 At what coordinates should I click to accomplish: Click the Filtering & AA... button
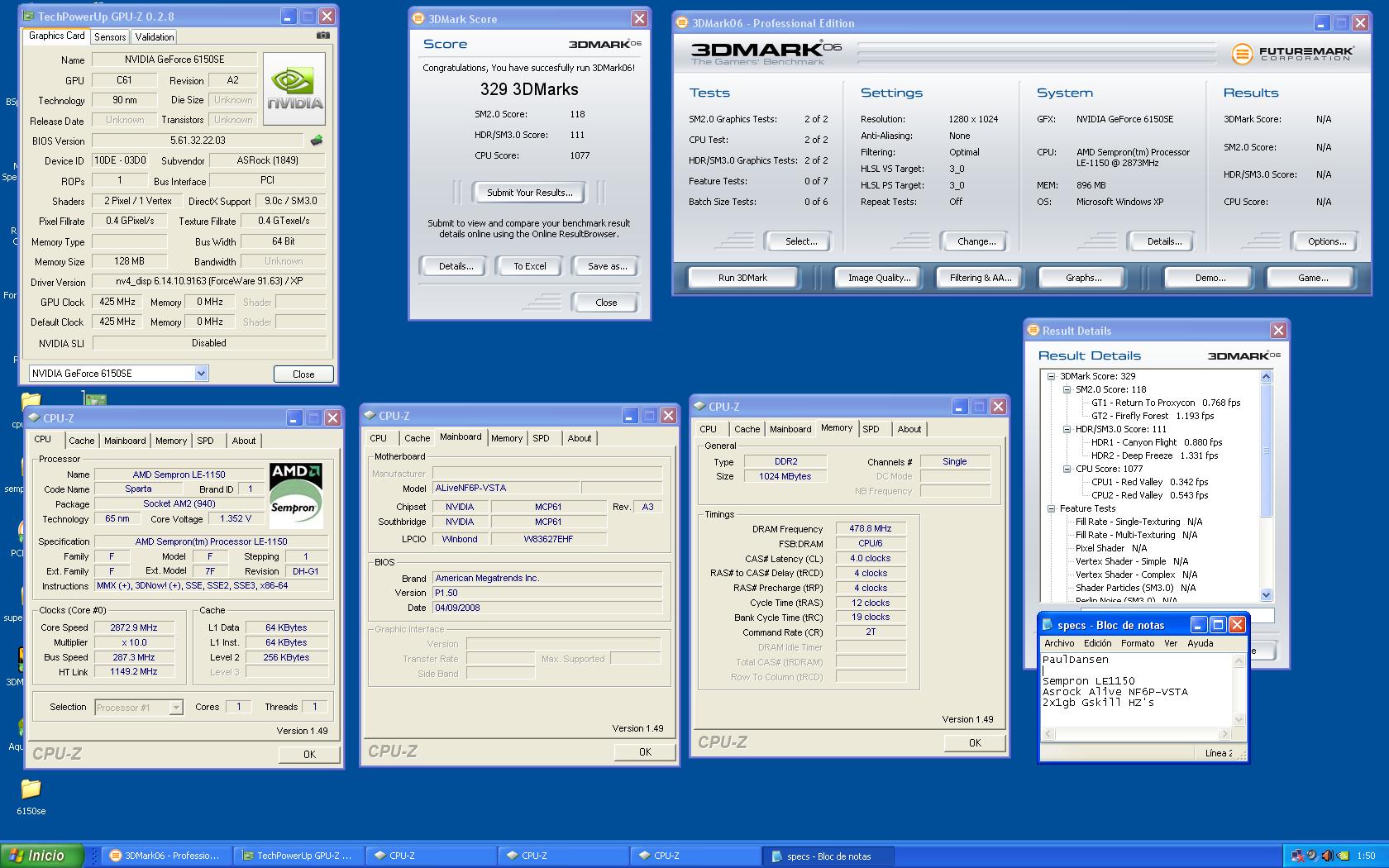(981, 278)
